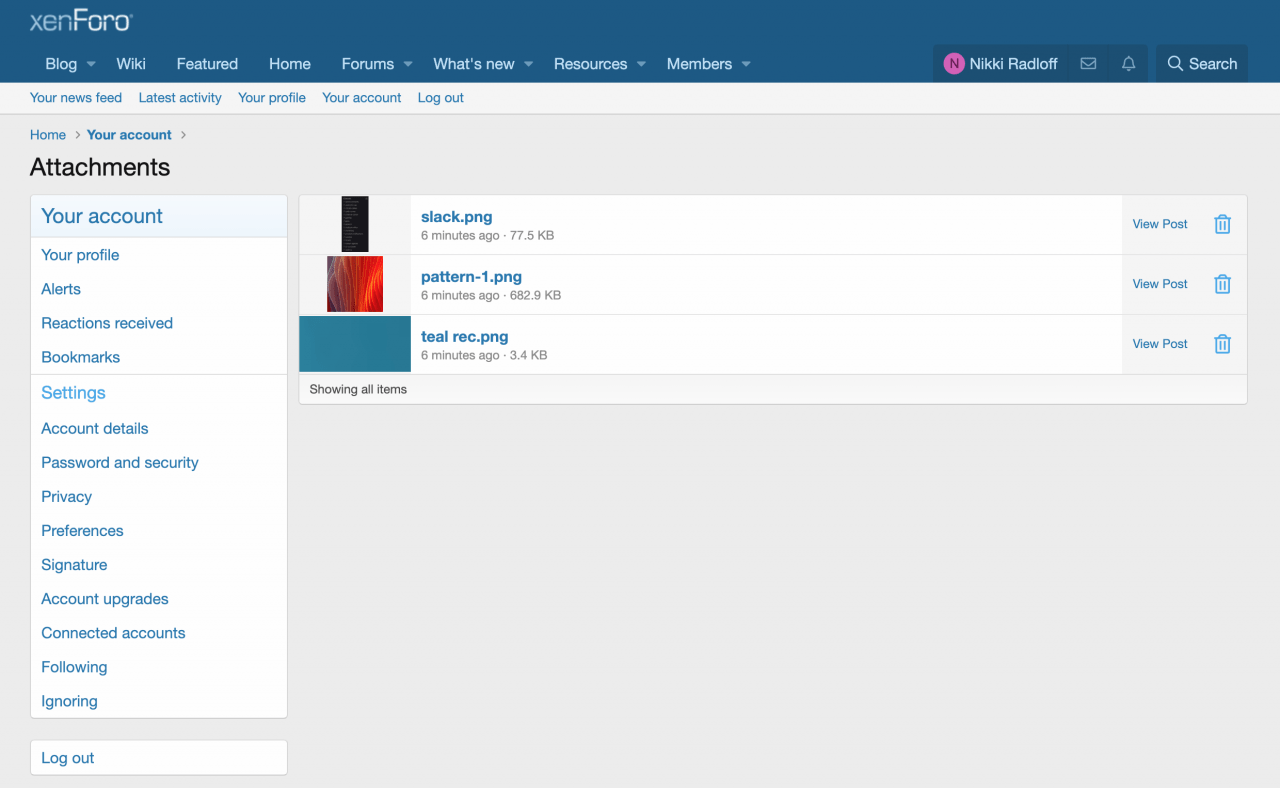Viewport: 1280px width, 788px height.
Task: Delete the slack.png attachment via trash icon
Action: tap(1222, 224)
